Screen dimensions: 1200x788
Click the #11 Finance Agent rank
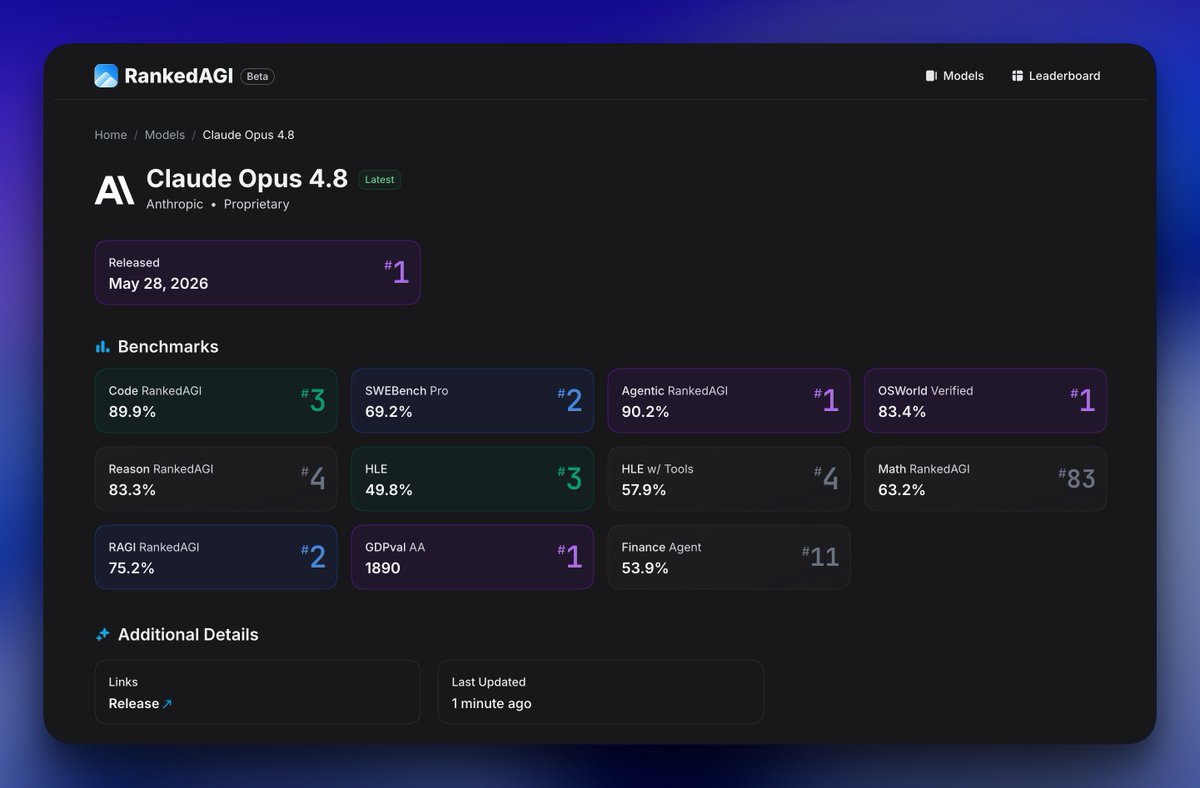[820, 557]
